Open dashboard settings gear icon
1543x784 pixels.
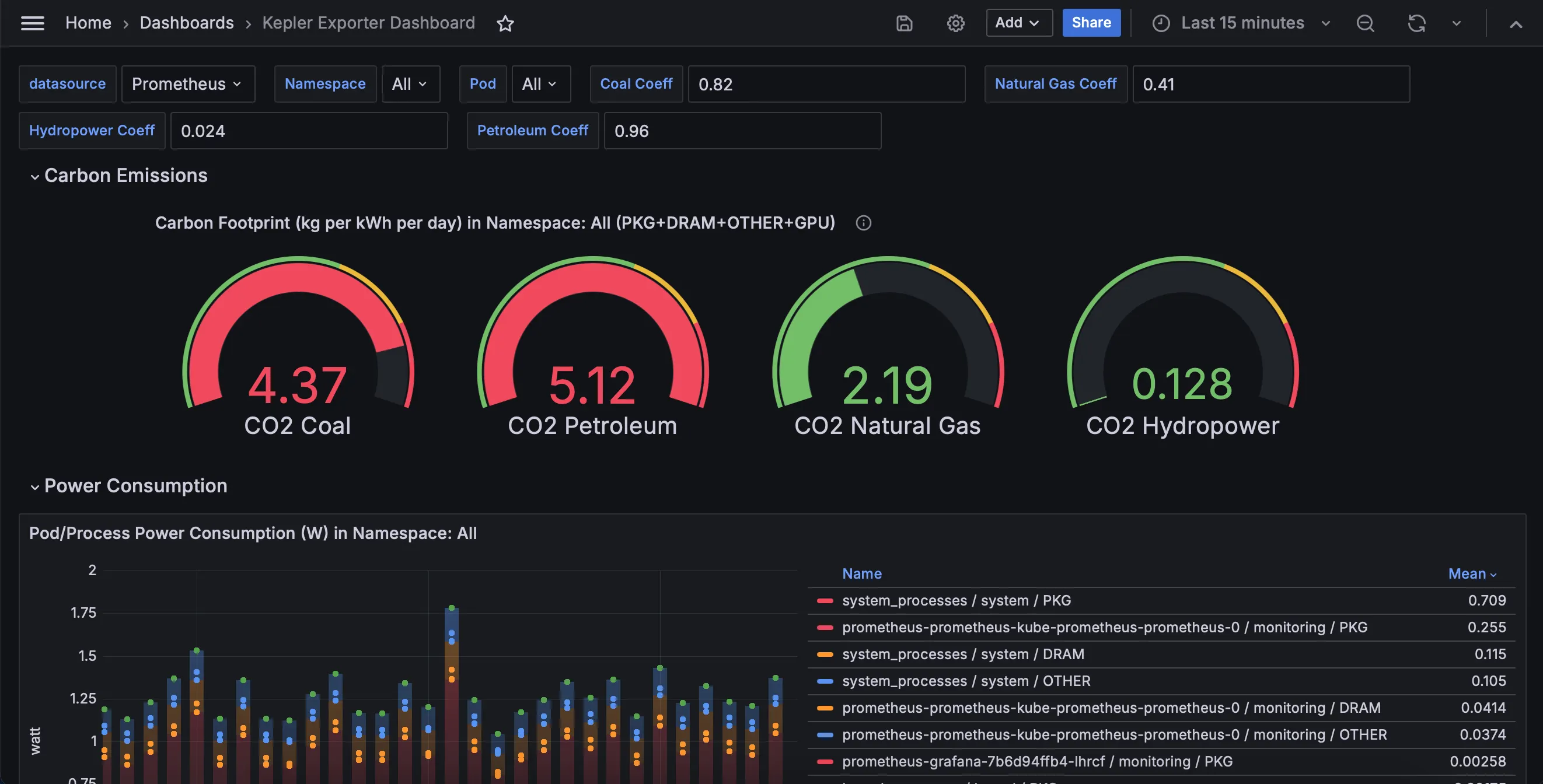[955, 23]
